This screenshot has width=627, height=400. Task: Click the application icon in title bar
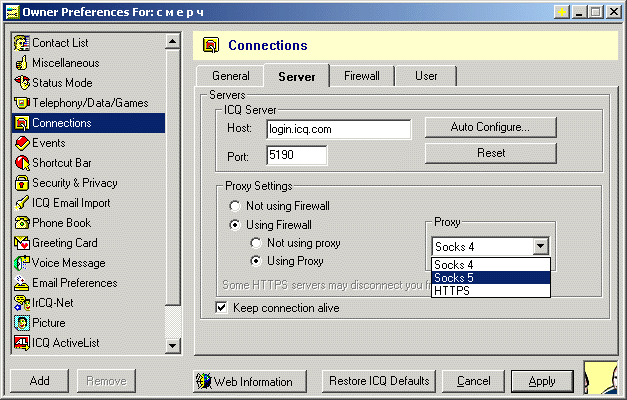click(12, 12)
